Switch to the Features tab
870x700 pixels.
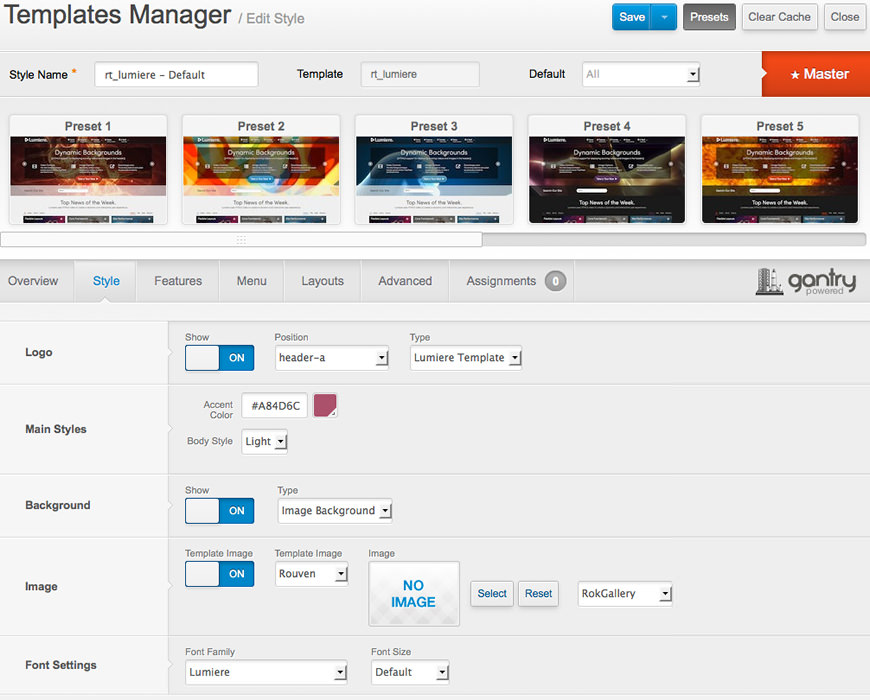click(x=178, y=282)
